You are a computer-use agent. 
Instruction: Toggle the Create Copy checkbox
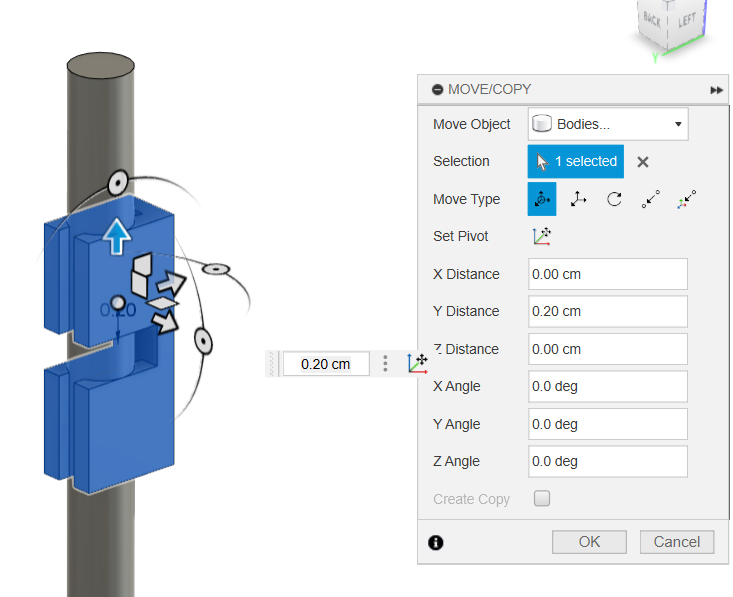[x=542, y=499]
